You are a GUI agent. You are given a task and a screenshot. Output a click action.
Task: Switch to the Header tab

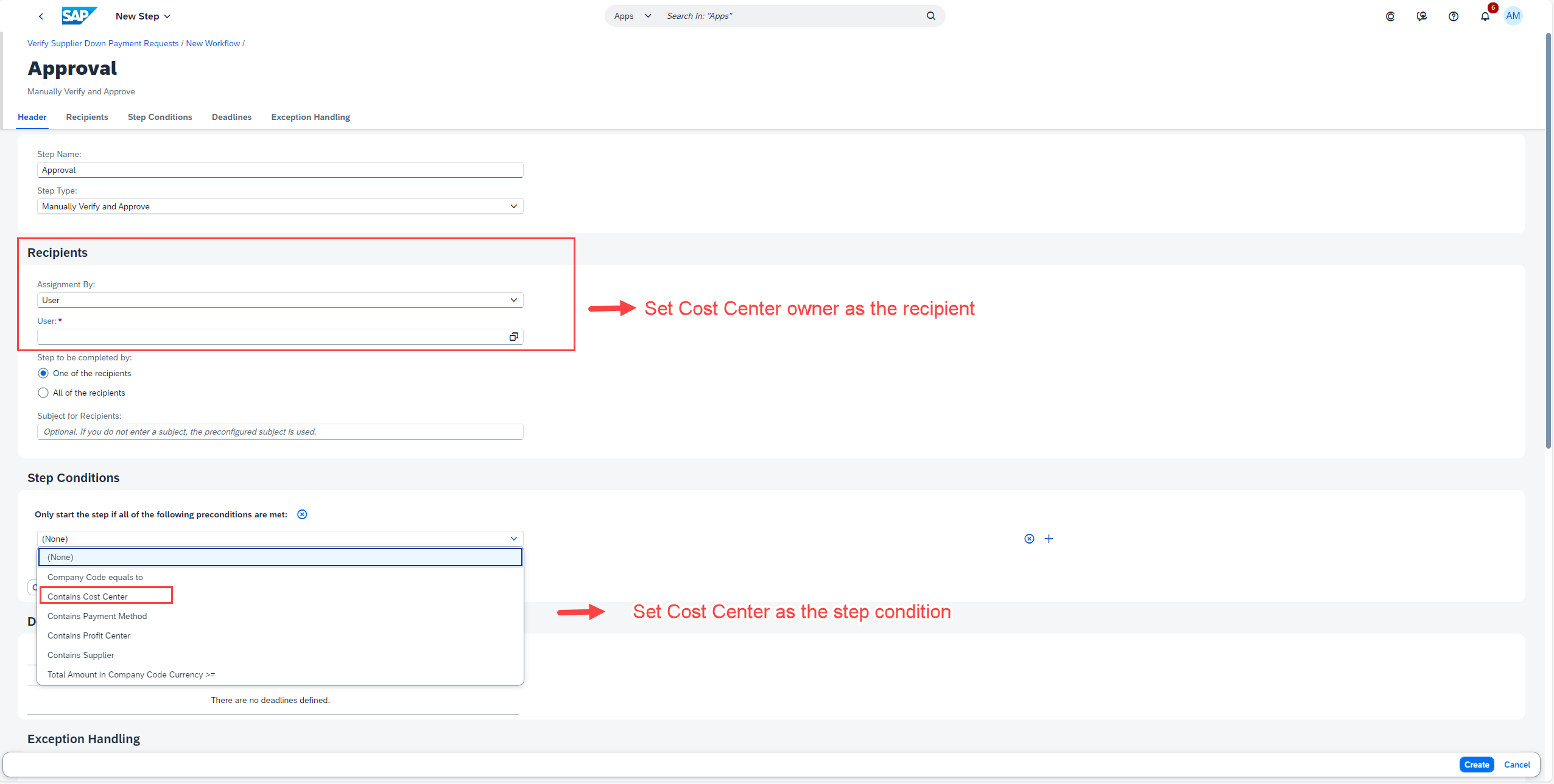(x=32, y=117)
